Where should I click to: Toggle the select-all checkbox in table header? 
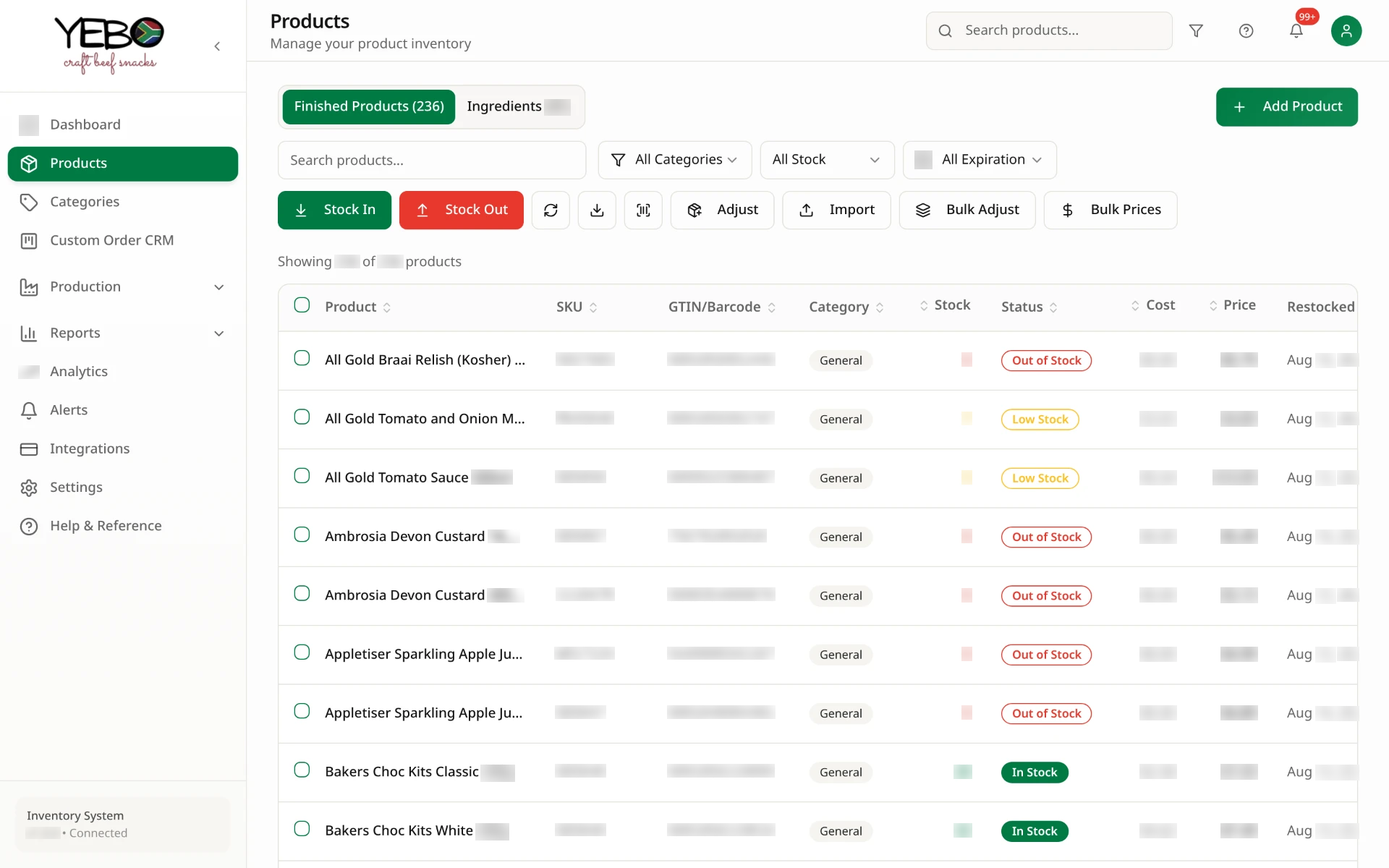click(x=302, y=305)
